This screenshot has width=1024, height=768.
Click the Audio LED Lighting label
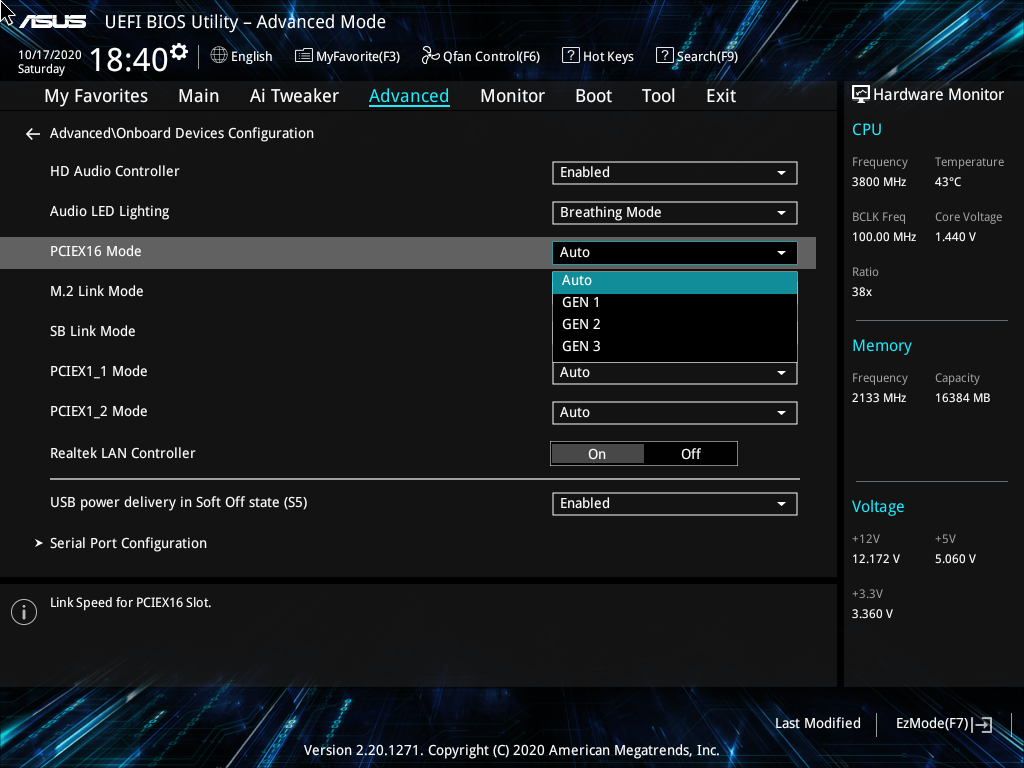pyautogui.click(x=110, y=212)
